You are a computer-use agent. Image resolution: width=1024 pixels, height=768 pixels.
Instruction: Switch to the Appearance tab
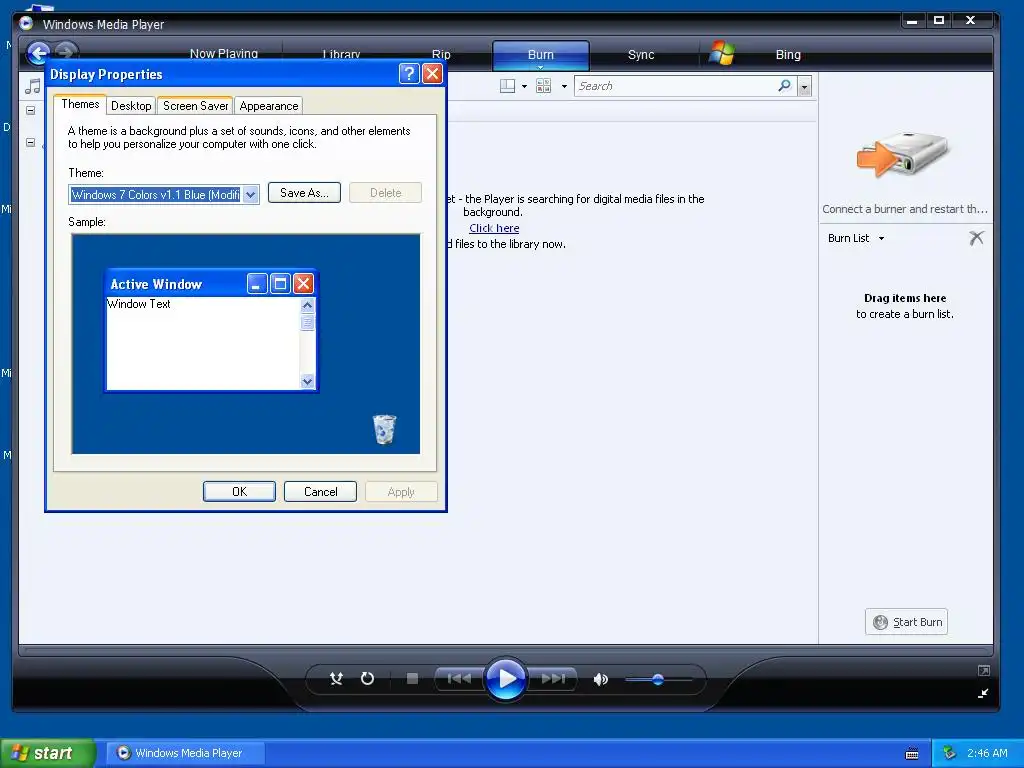(x=268, y=106)
